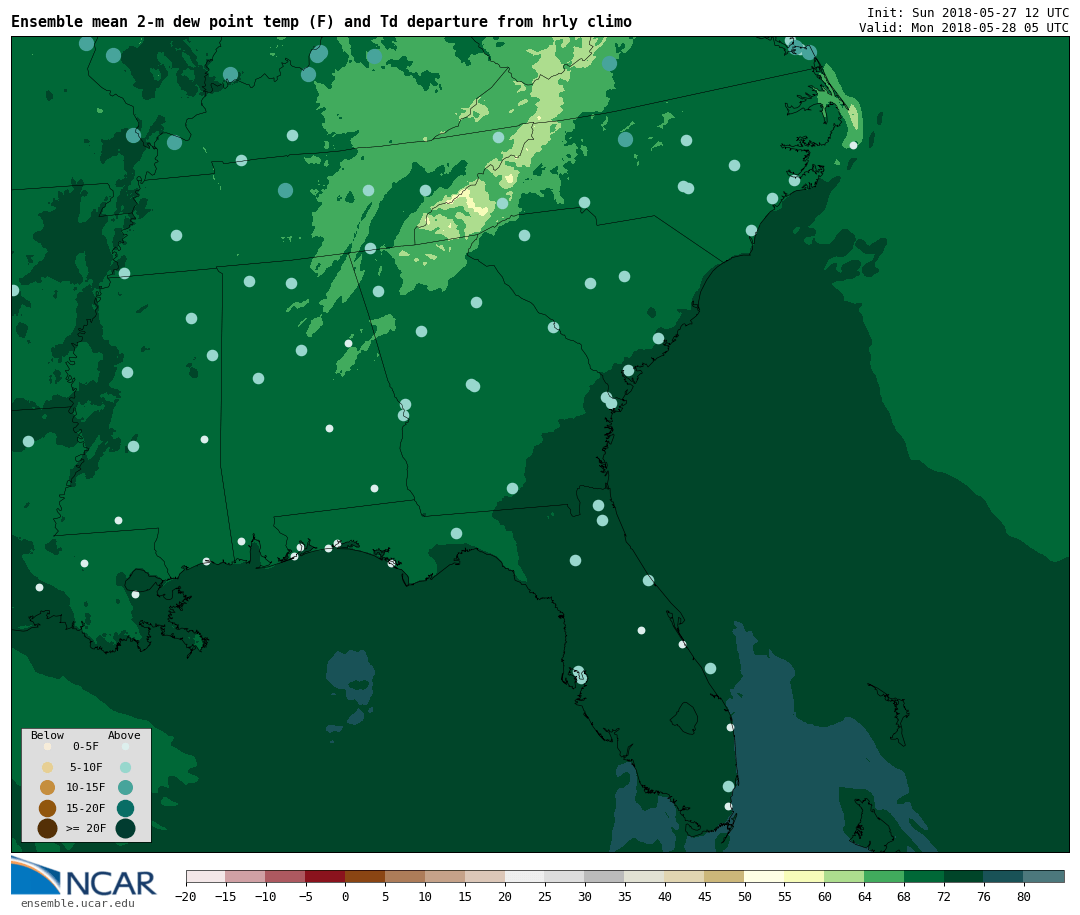Viewport: 1080px width, 915px height.
Task: Click the '>= 20F' legend label
Action: point(86,828)
